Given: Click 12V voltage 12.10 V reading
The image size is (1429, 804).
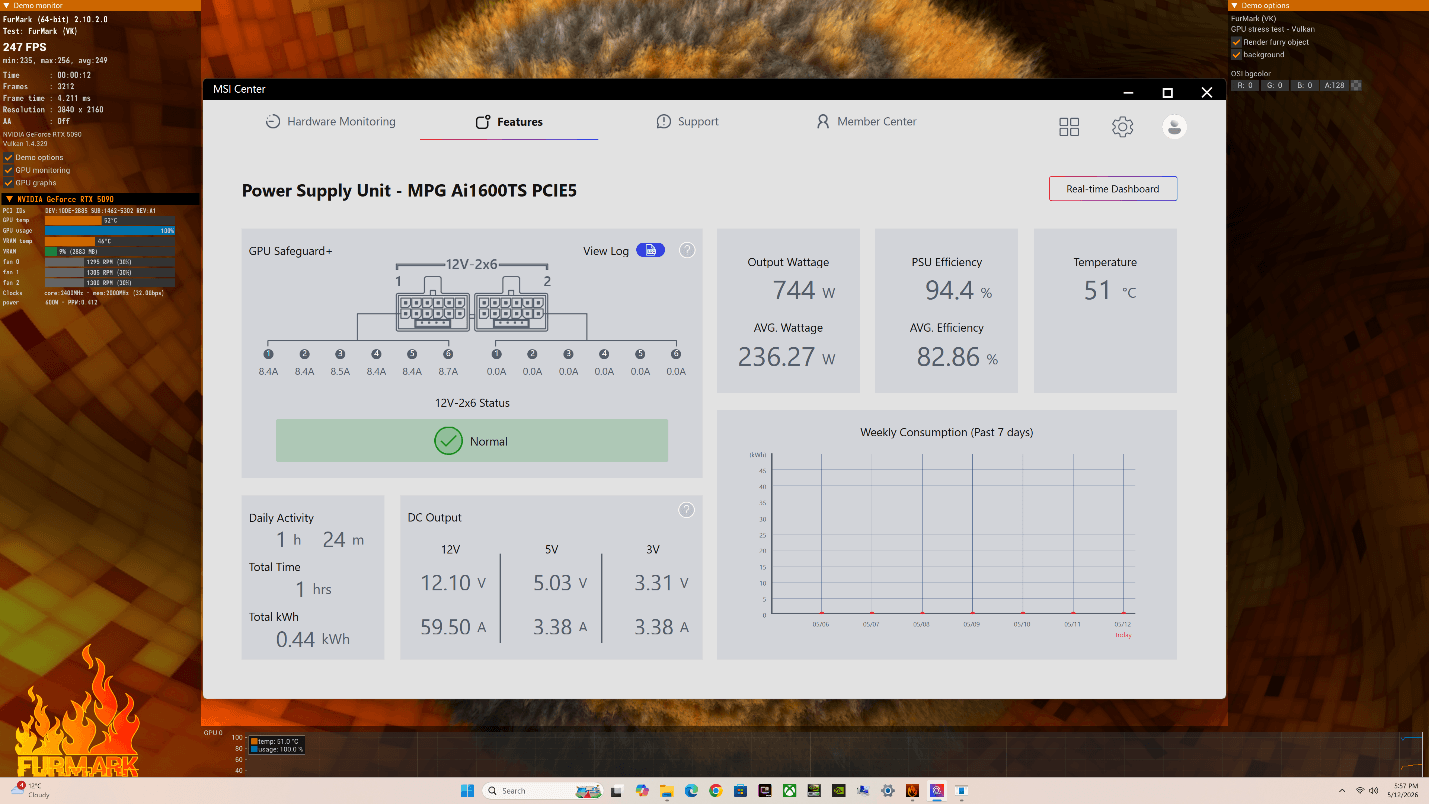Looking at the screenshot, I should (x=454, y=583).
